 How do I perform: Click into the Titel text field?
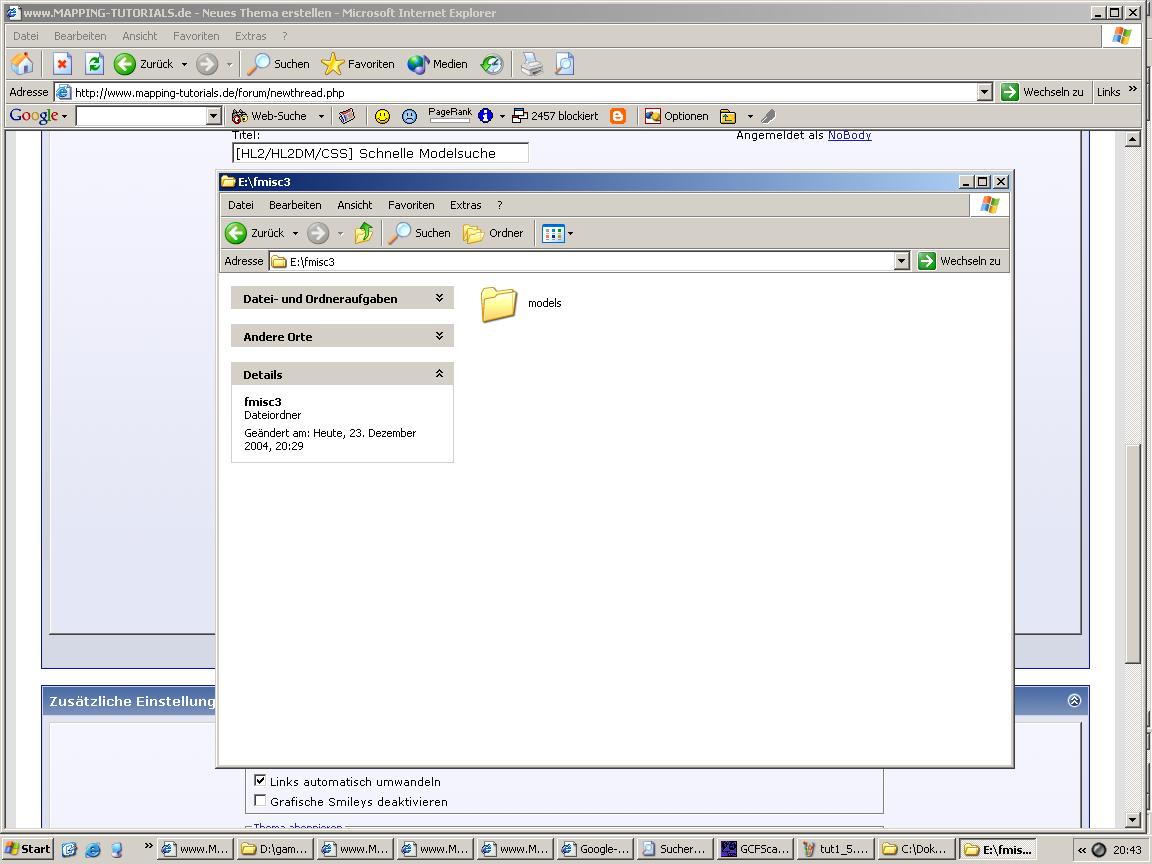[x=380, y=153]
